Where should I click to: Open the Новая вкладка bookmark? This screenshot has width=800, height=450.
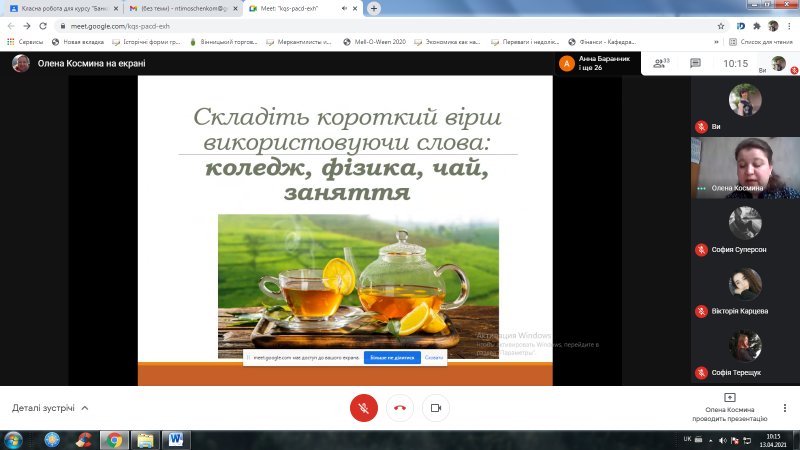pyautogui.click(x=78, y=42)
